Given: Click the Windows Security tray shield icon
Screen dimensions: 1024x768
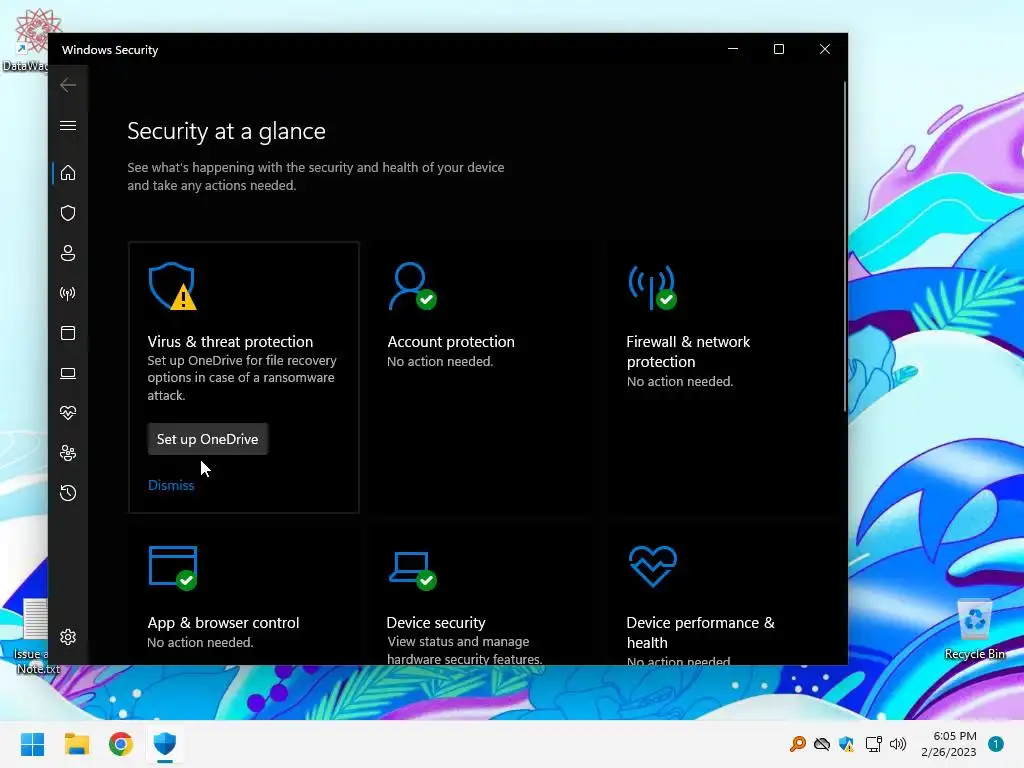Looking at the screenshot, I should click(846, 744).
